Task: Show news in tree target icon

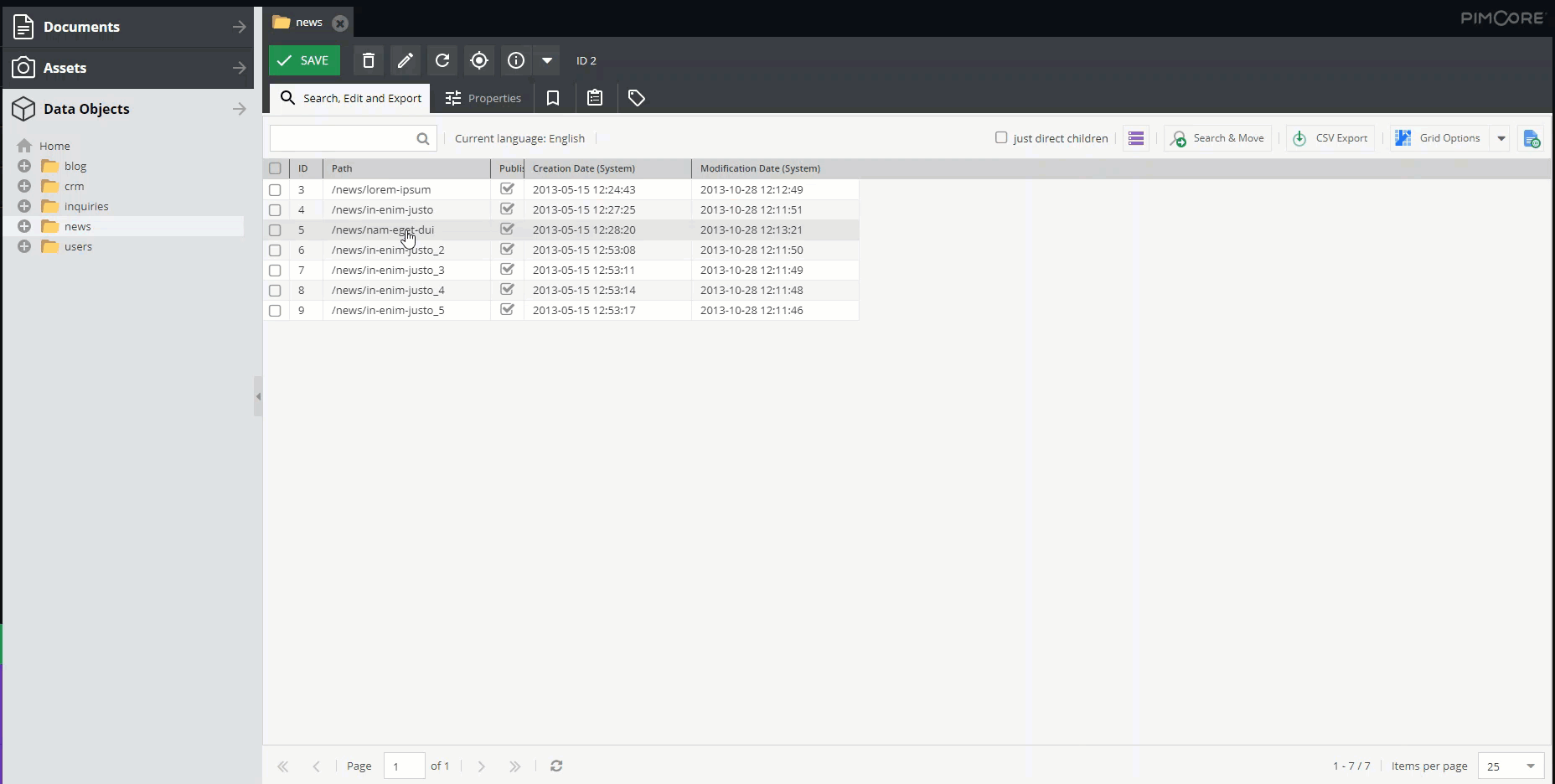Action: point(479,60)
